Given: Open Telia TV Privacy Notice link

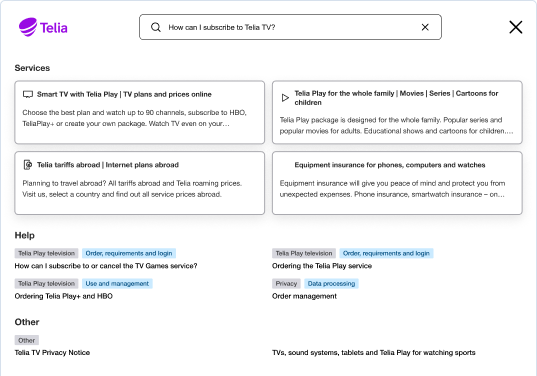Looking at the screenshot, I should 52,352.
